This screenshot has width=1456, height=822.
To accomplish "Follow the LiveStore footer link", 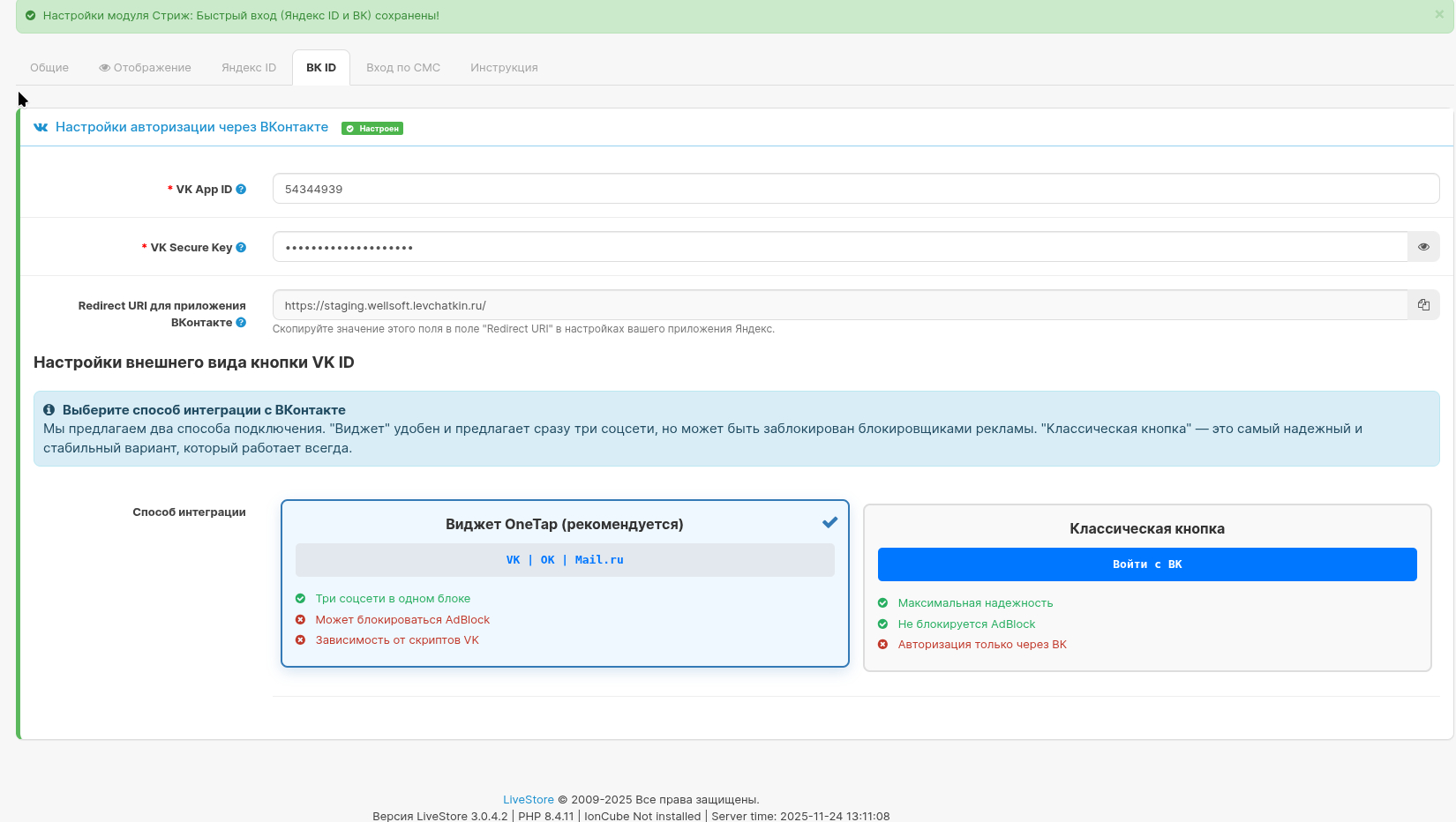I will [x=528, y=800].
